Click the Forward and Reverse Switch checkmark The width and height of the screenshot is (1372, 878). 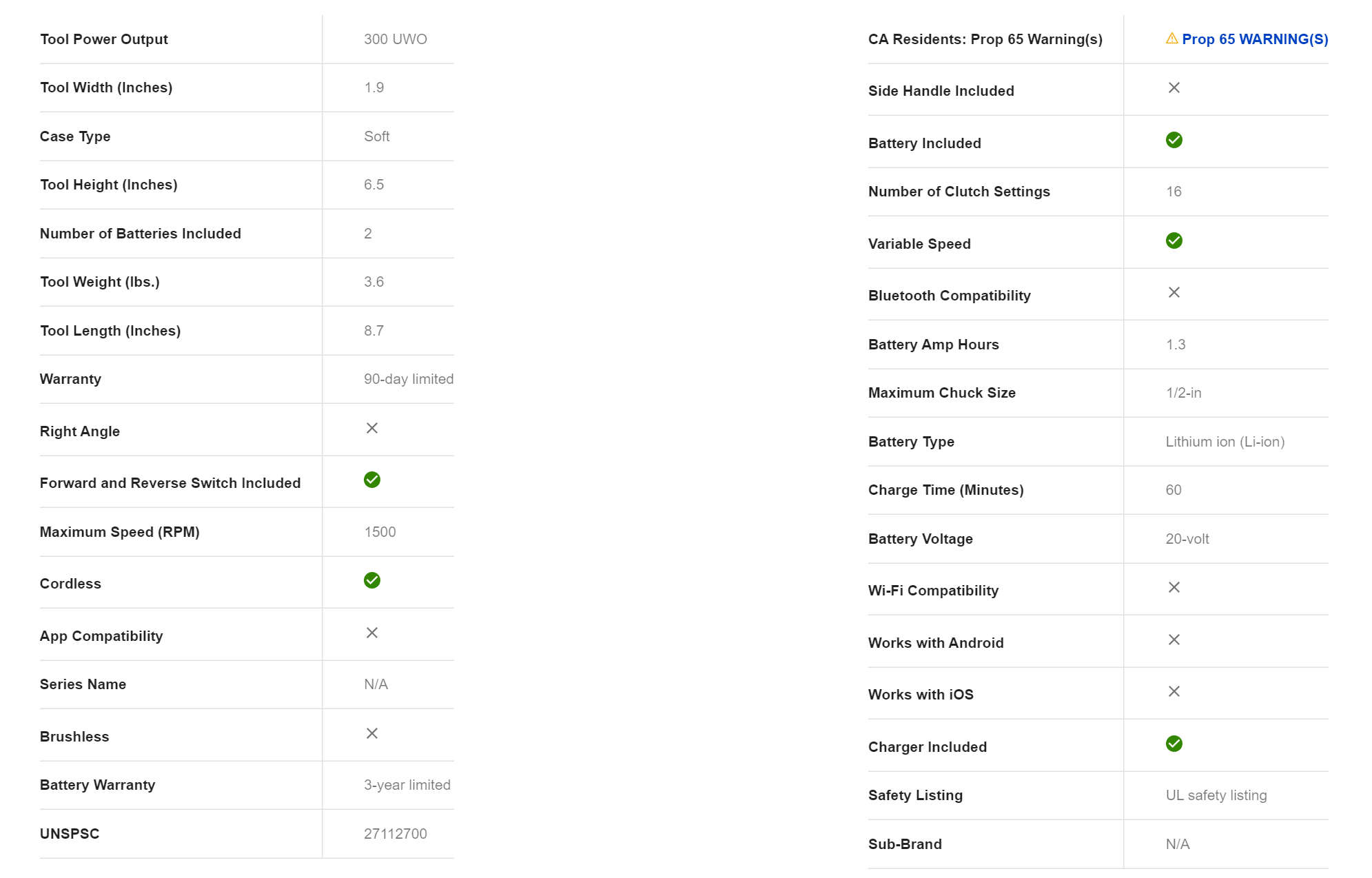coord(372,480)
